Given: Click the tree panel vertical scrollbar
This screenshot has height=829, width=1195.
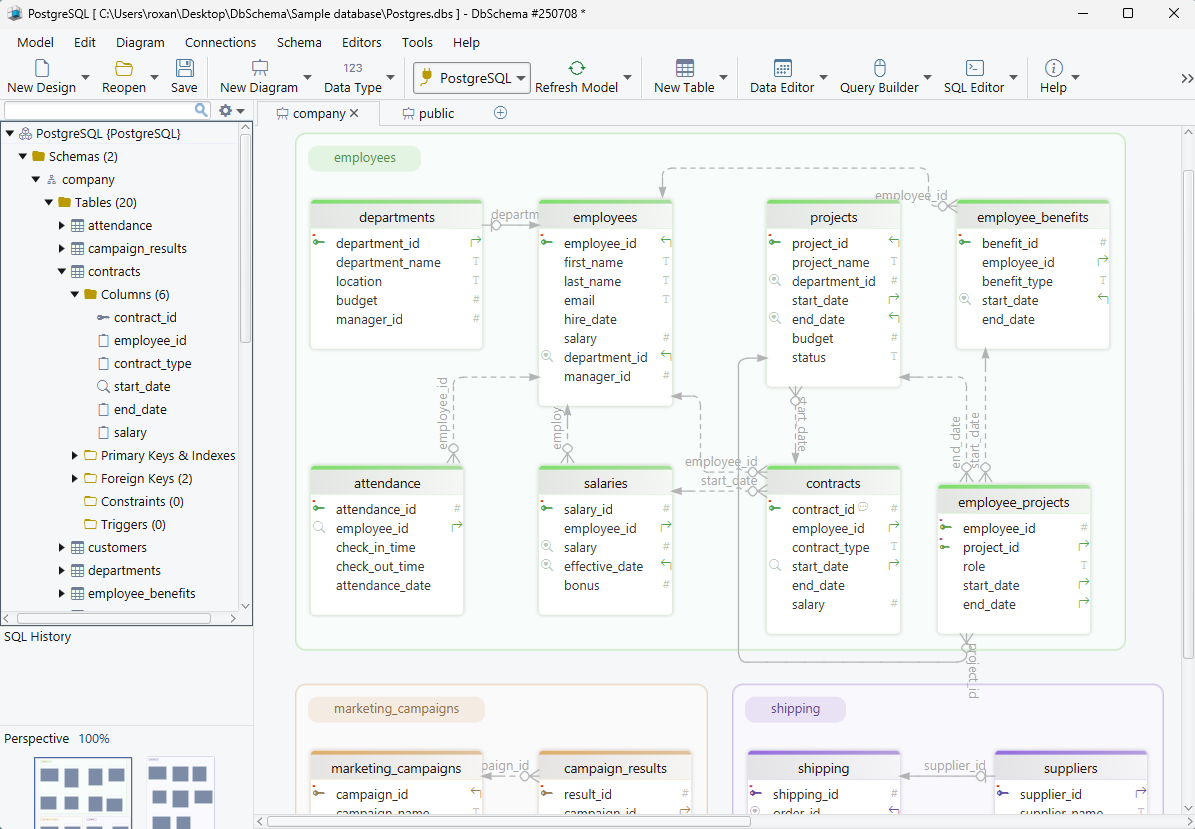Looking at the screenshot, I should [245, 240].
